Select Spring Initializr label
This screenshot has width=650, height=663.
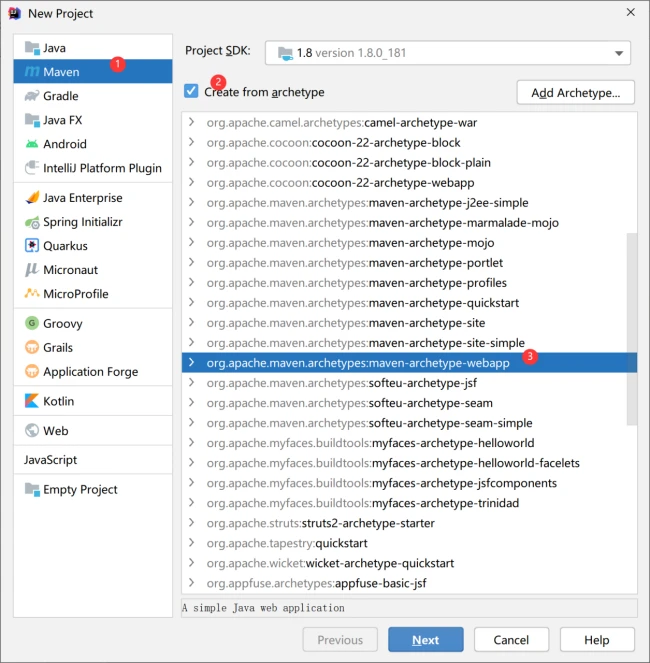point(83,222)
